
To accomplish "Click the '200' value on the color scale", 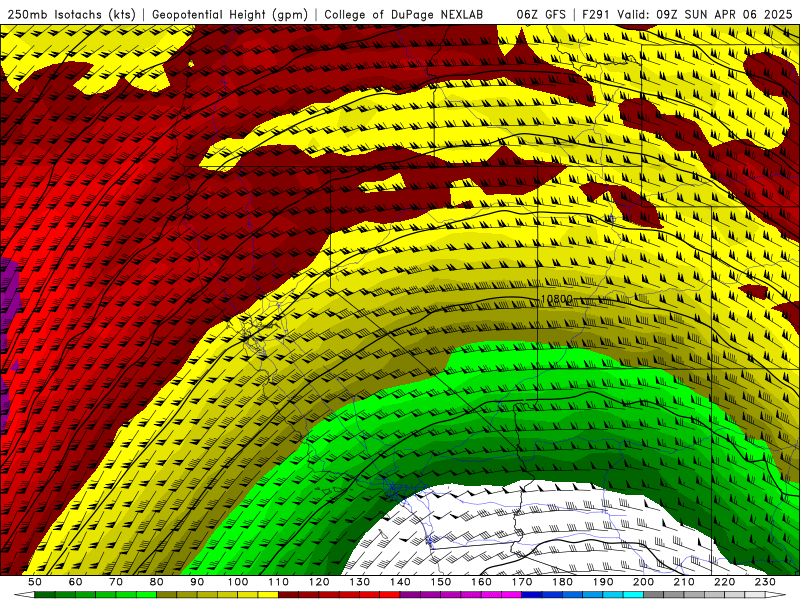I will (x=643, y=582).
